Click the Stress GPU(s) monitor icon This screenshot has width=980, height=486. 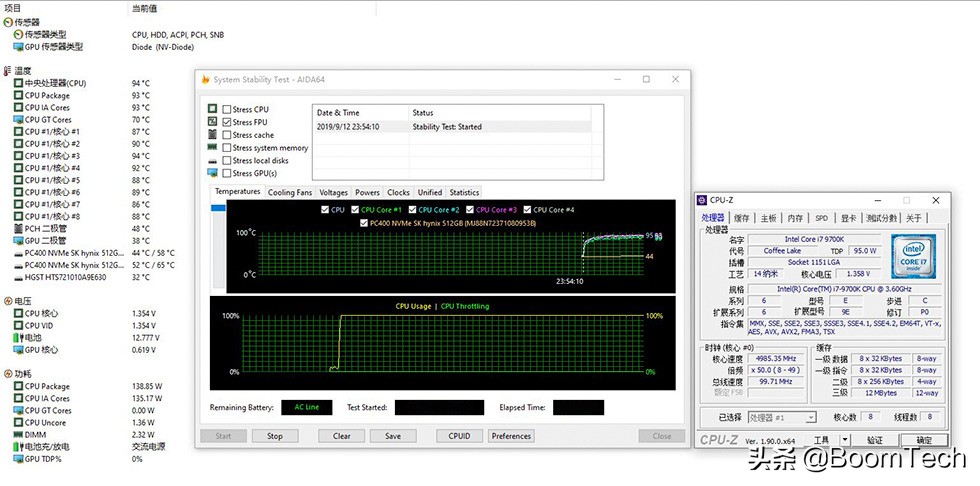coord(212,174)
